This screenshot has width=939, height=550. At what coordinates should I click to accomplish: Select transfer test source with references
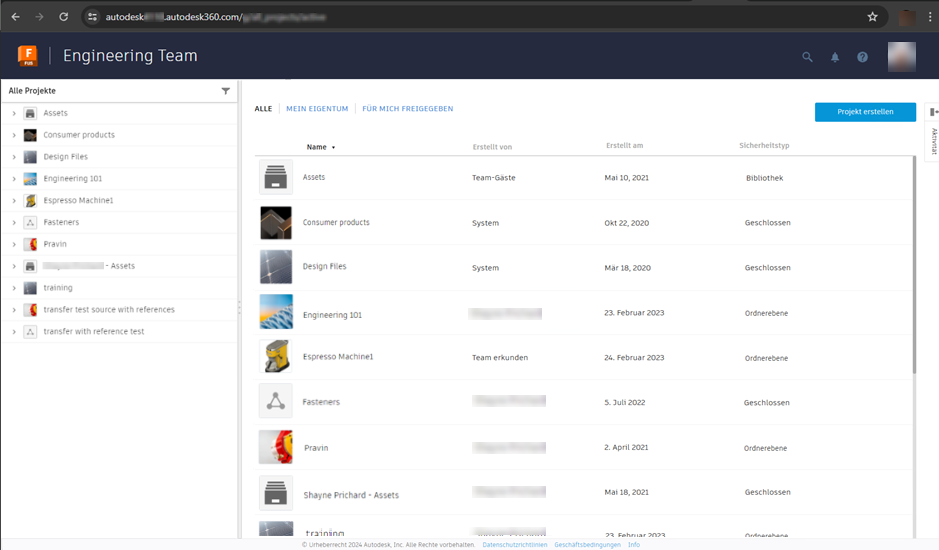click(109, 310)
